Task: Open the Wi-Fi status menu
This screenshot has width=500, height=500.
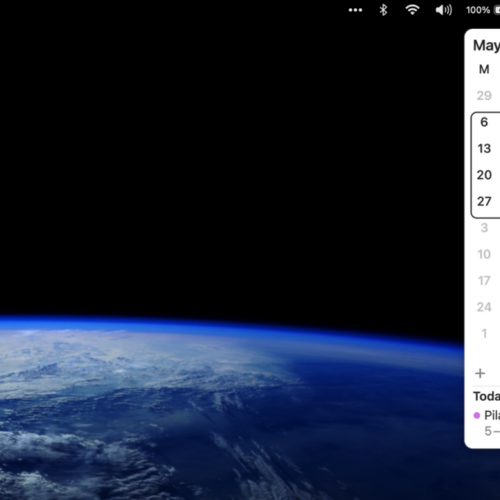Action: click(x=412, y=10)
